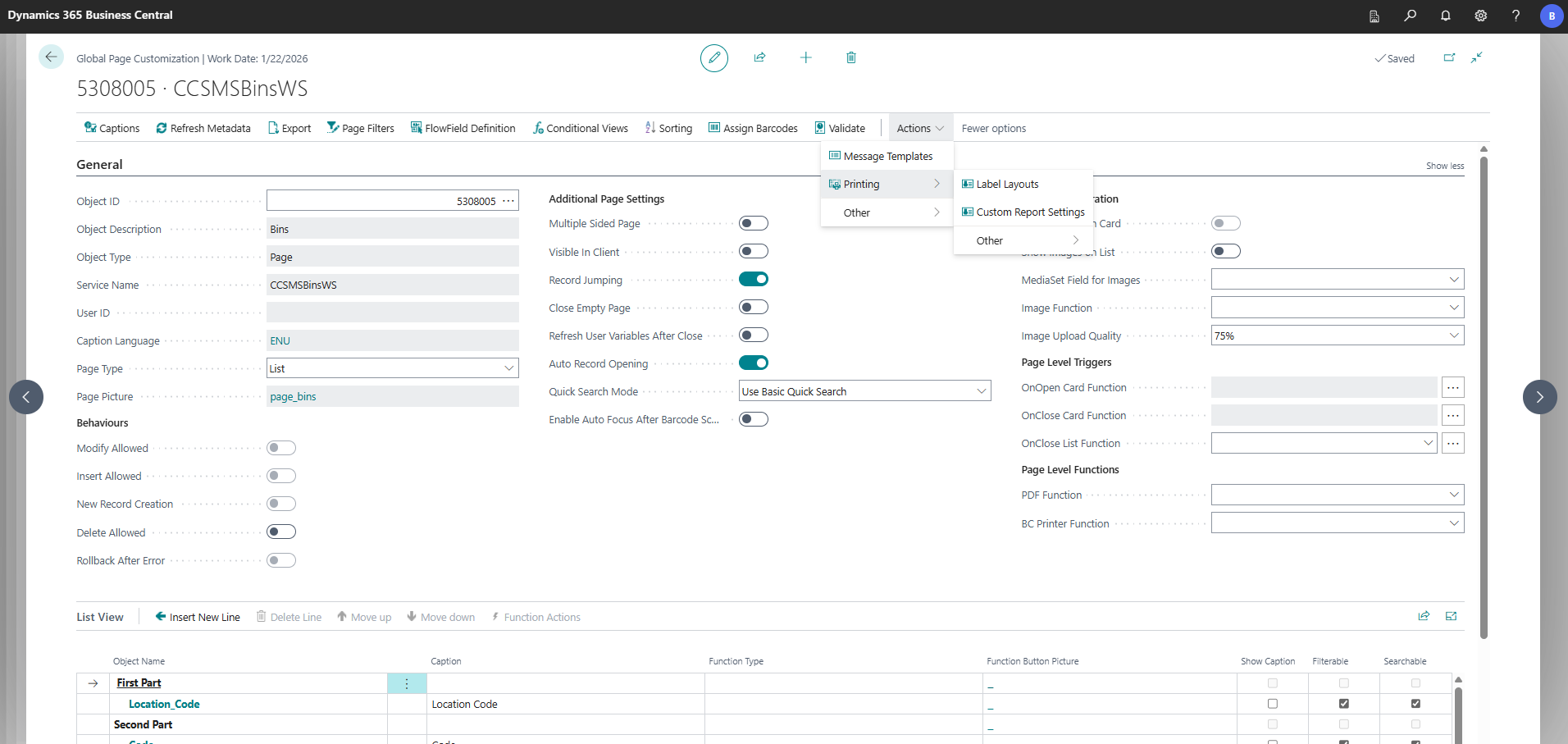Open the Page Type dropdown
Viewport: 1568px width, 744px height.
510,367
